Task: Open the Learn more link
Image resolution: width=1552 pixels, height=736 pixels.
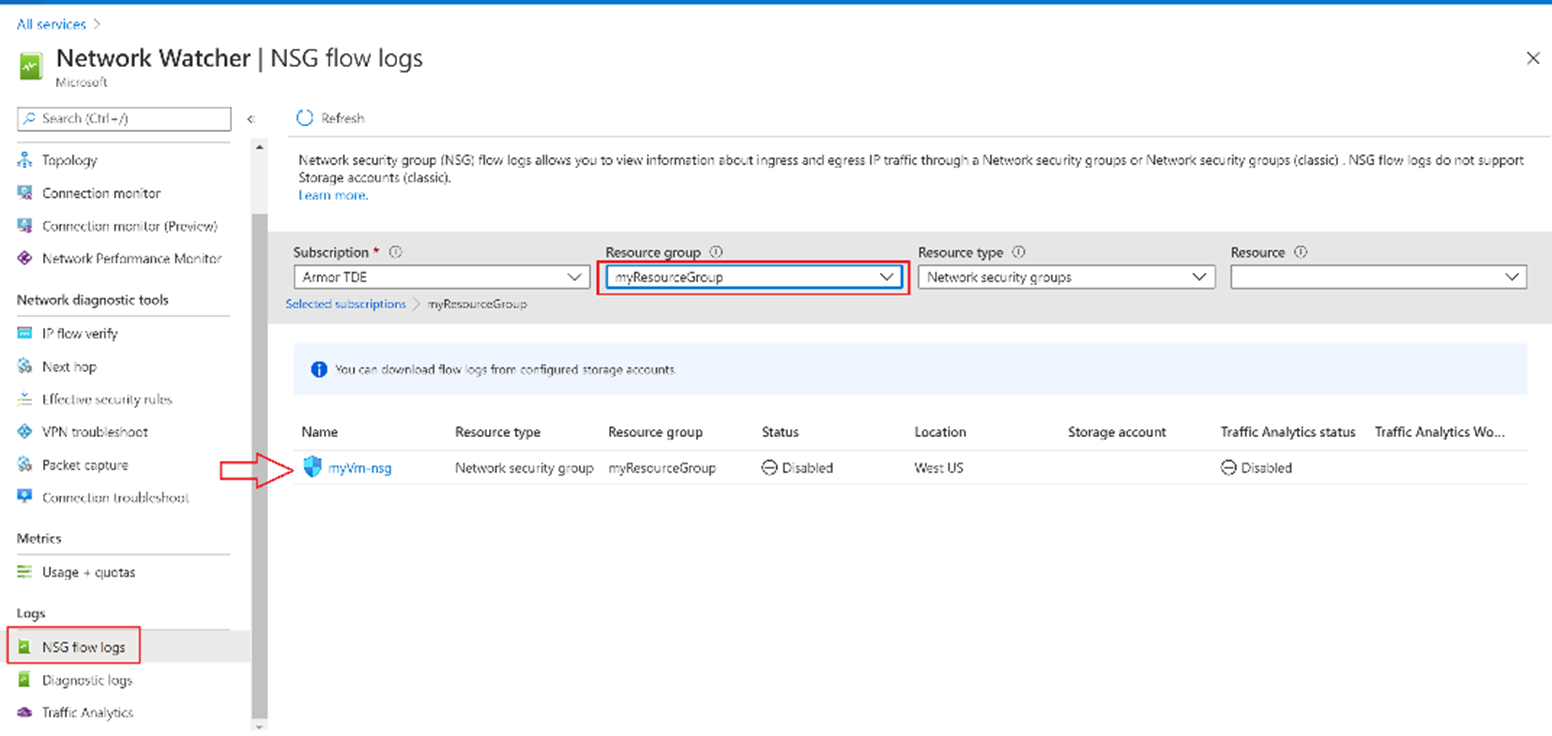Action: click(x=333, y=196)
